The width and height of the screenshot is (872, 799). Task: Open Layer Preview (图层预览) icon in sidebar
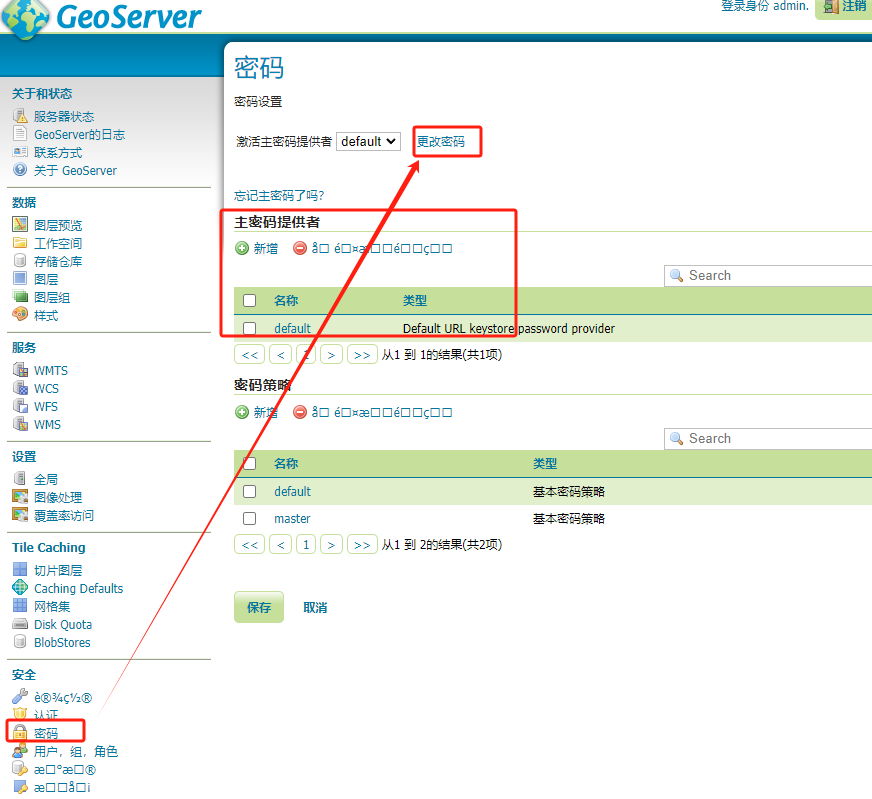click(20, 225)
